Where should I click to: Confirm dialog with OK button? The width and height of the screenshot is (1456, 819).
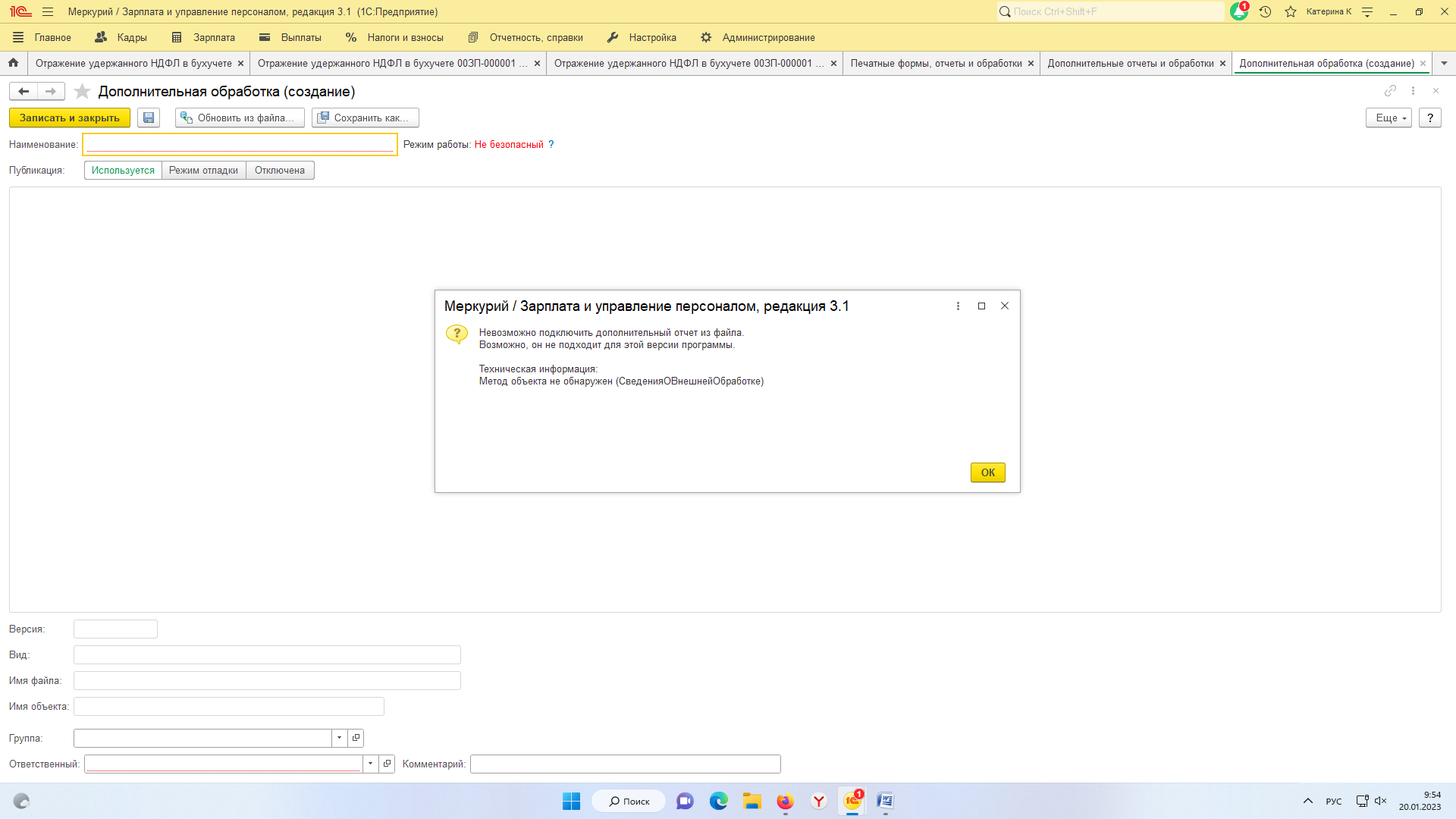point(988,472)
